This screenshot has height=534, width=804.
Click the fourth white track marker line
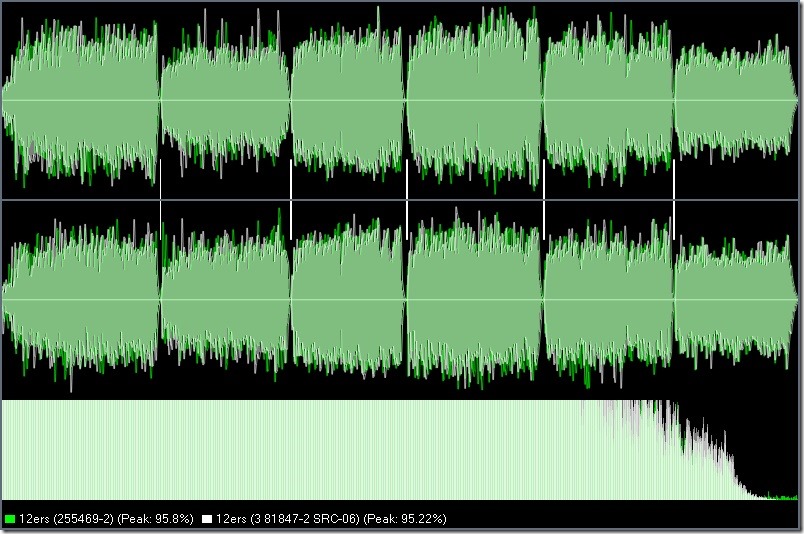click(x=544, y=200)
